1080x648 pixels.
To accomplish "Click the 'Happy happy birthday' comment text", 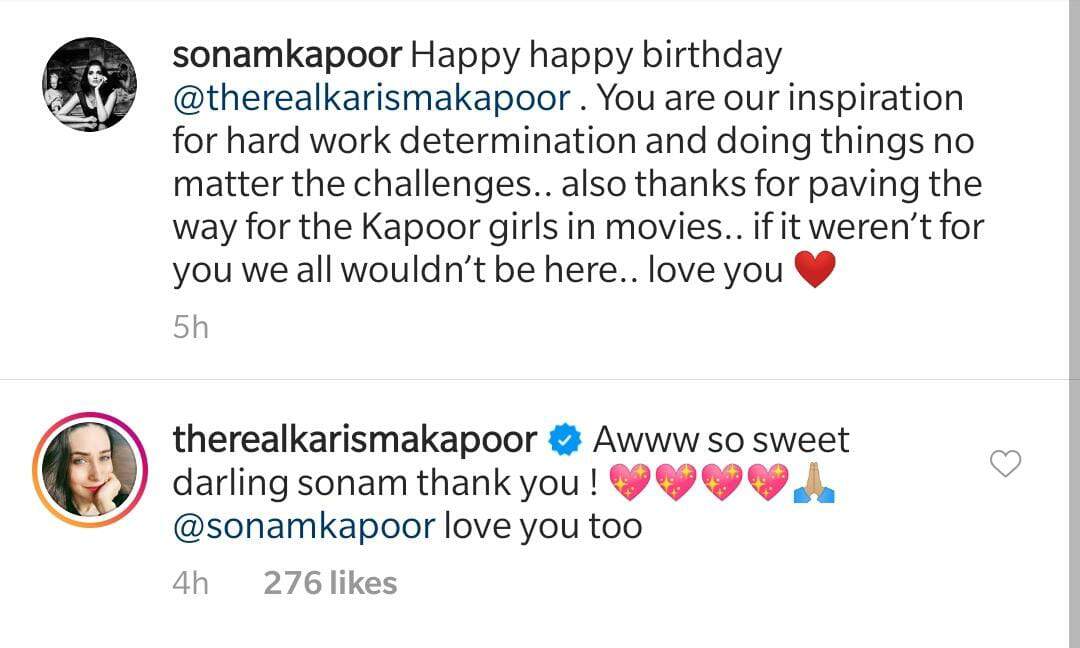I will [596, 56].
